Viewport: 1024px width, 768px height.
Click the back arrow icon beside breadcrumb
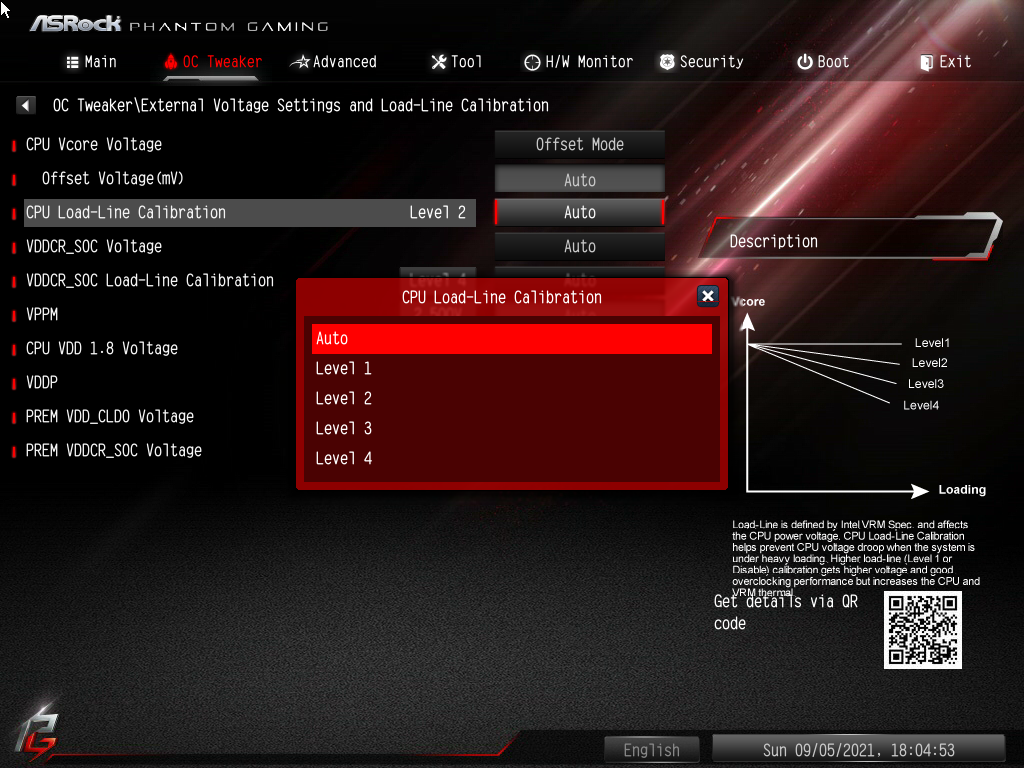[25, 105]
